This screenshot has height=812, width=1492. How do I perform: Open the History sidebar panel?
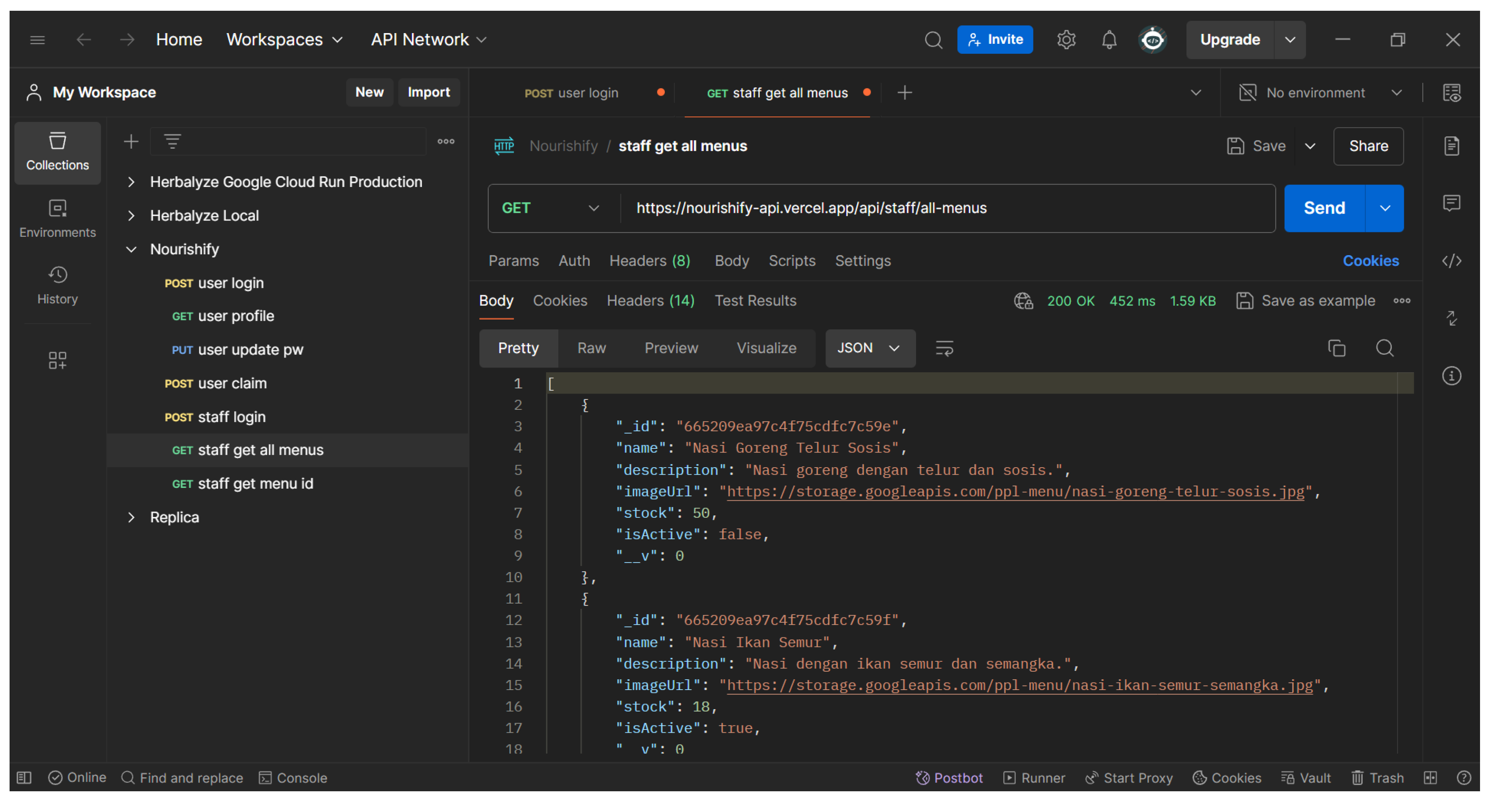point(57,285)
